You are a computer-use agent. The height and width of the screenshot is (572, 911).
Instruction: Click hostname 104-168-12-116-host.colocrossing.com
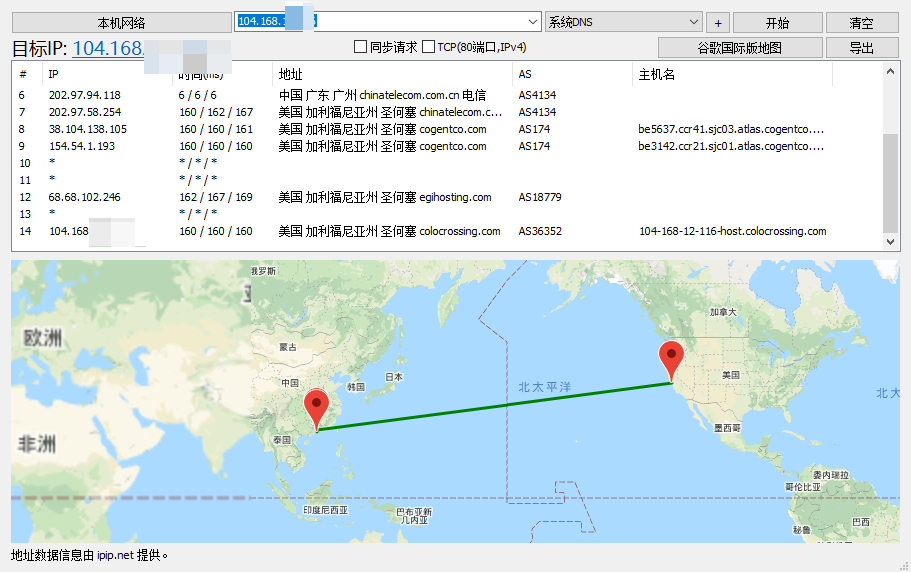point(733,231)
